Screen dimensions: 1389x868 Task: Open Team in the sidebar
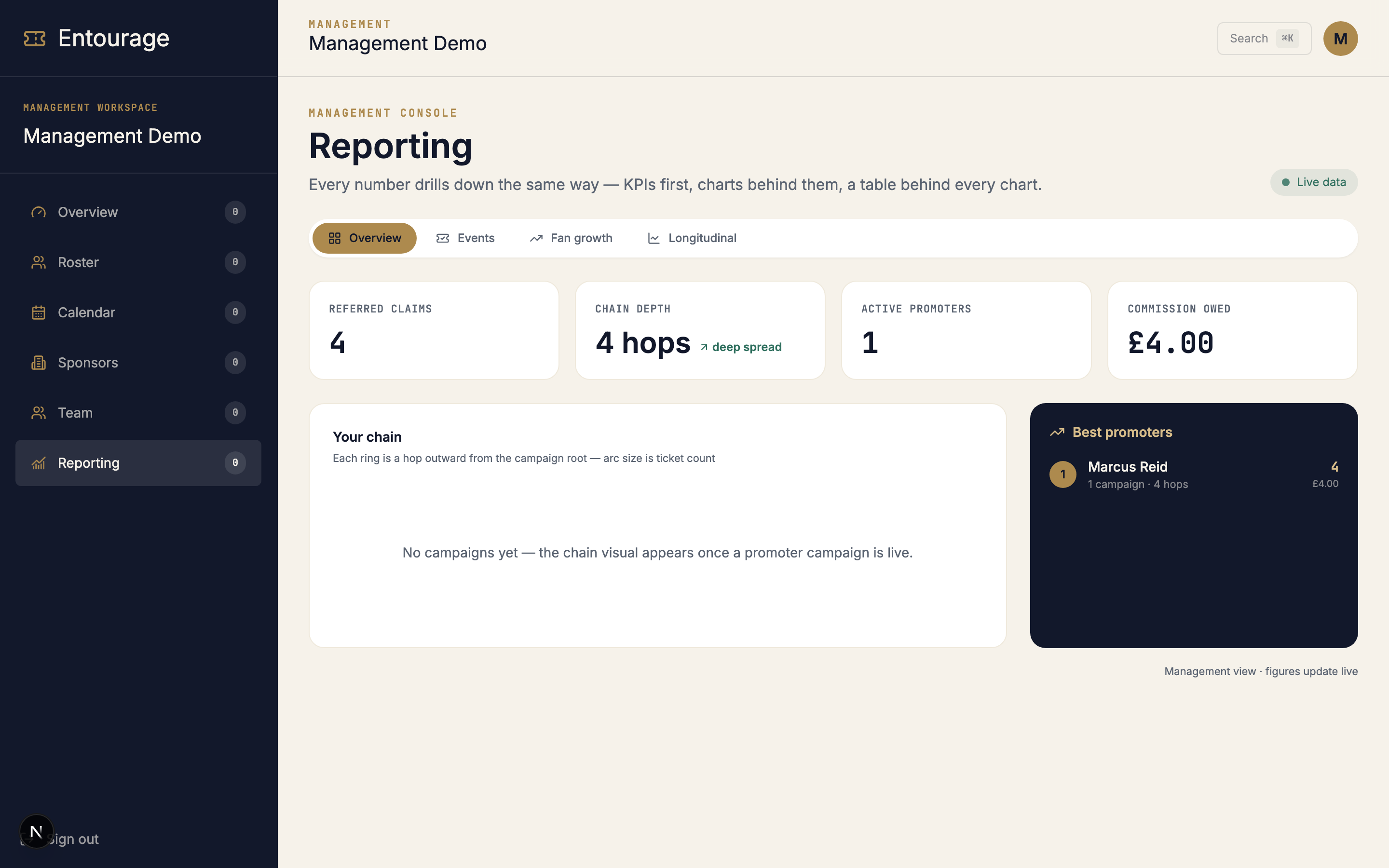pyautogui.click(x=138, y=413)
